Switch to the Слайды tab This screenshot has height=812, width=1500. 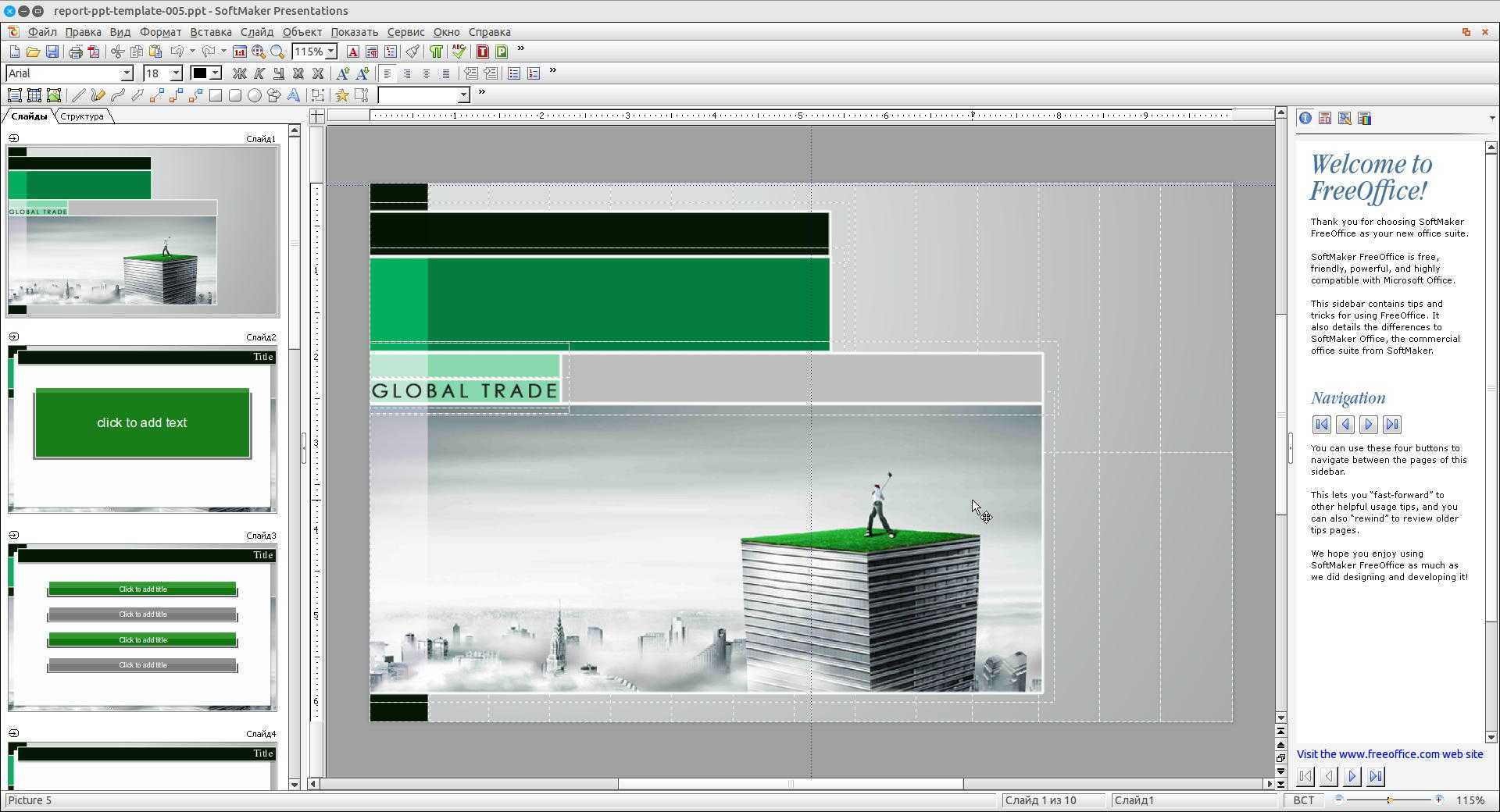[29, 116]
